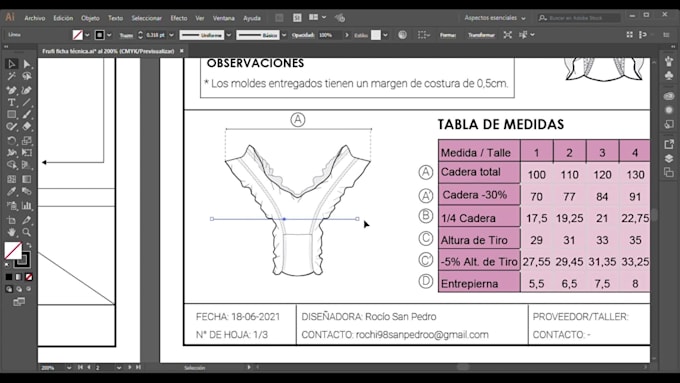
Task: Select the Slice tool
Action: click(26, 220)
